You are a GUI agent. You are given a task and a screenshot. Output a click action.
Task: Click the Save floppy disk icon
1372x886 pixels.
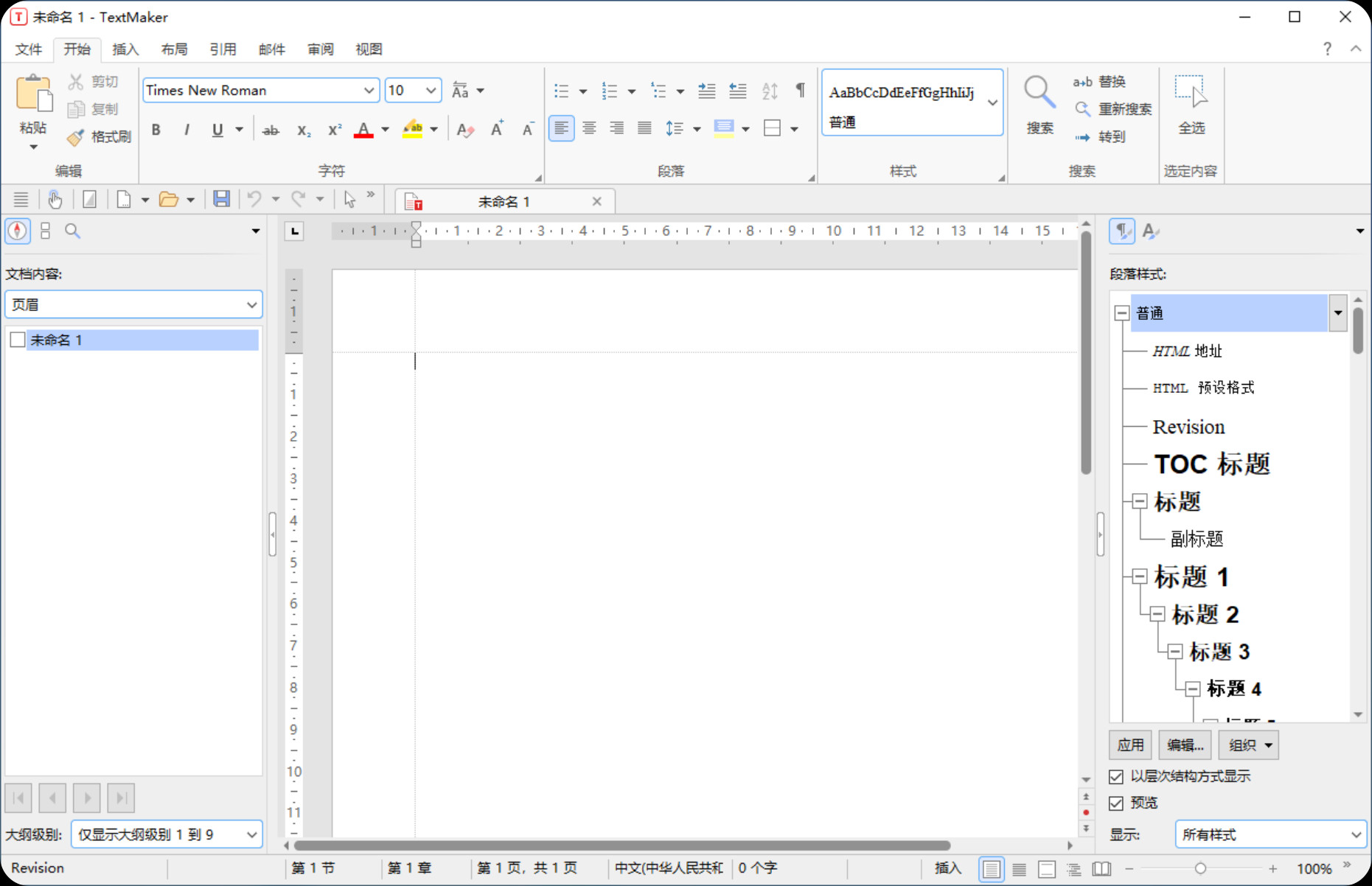221,199
